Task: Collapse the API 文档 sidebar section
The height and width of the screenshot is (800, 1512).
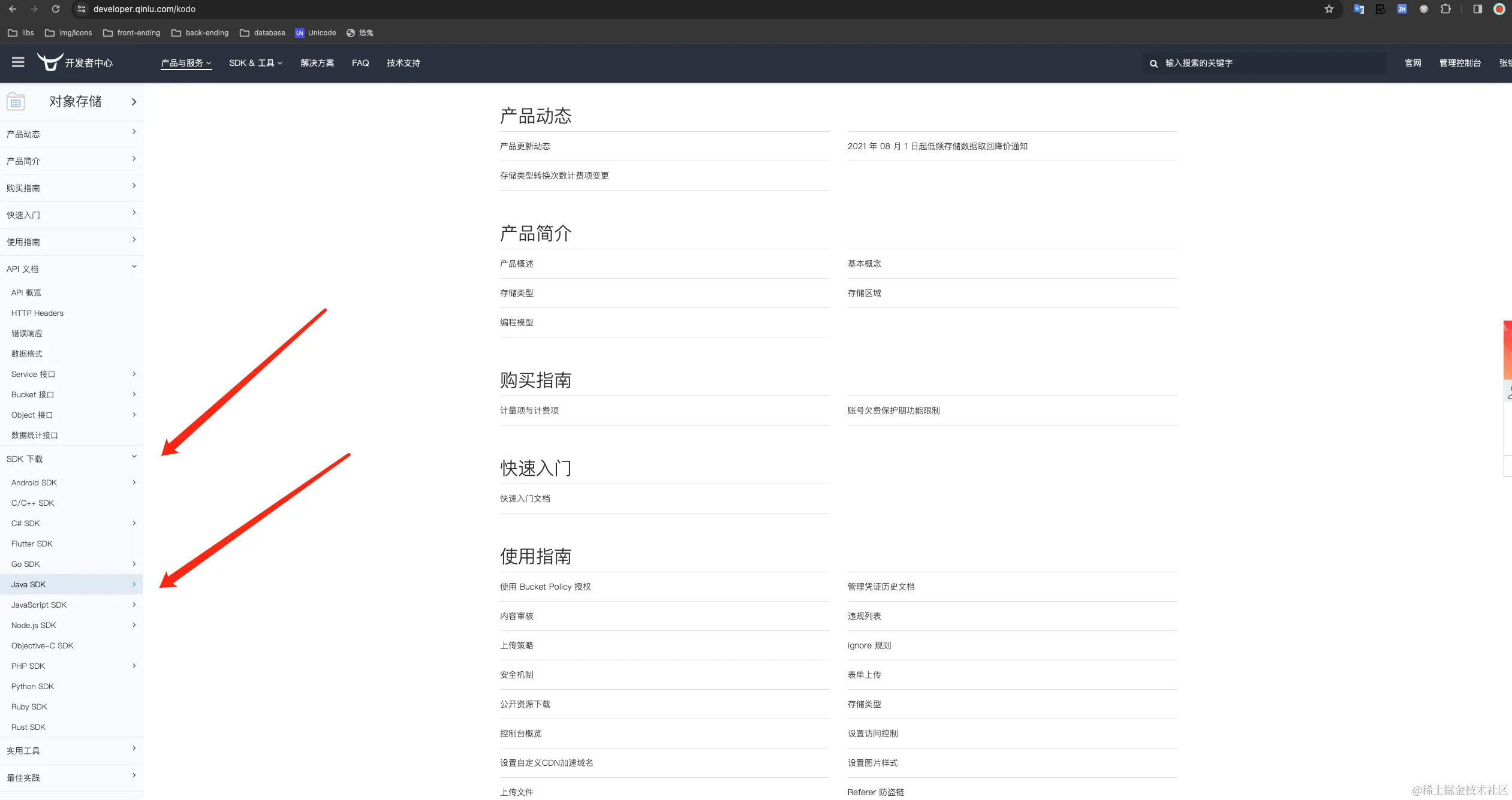Action: point(134,267)
